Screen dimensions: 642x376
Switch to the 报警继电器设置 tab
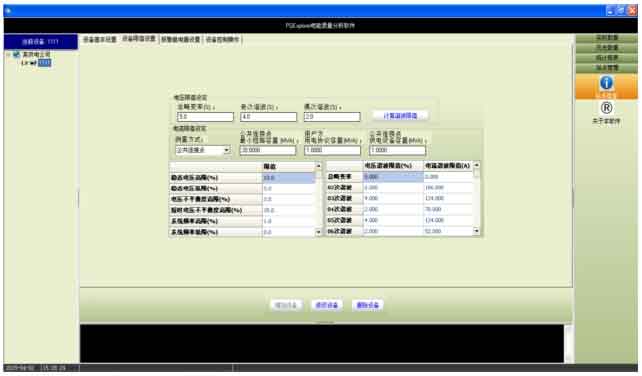(180, 39)
